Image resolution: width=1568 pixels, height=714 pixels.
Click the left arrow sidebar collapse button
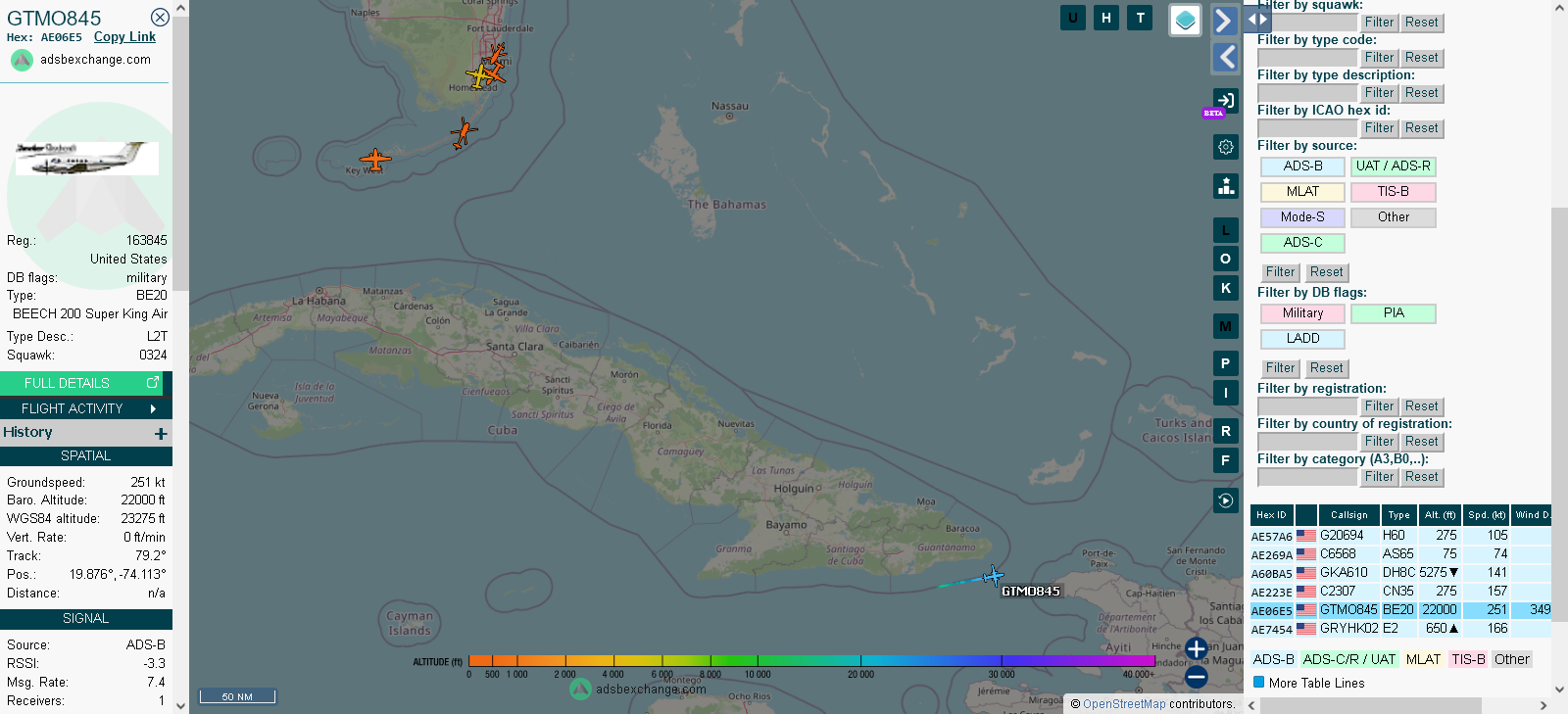(x=1225, y=58)
